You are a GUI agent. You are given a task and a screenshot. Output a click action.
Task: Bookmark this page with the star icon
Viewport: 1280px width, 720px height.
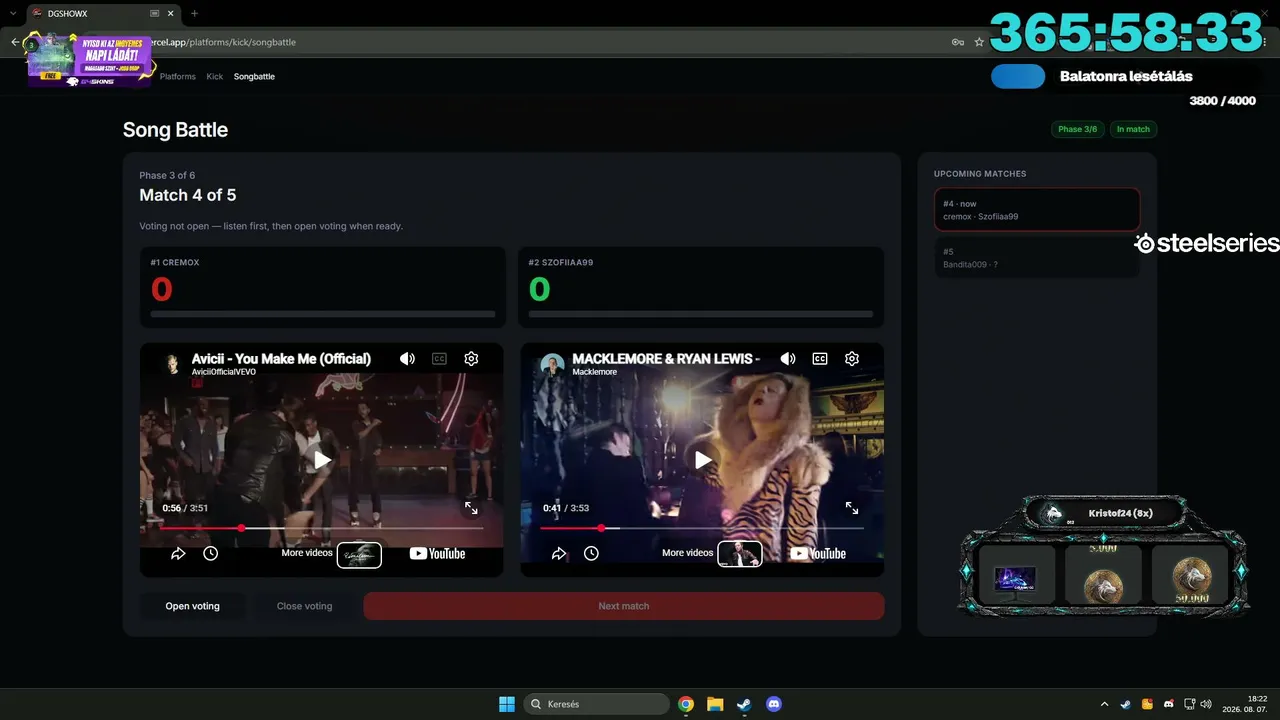[x=979, y=42]
